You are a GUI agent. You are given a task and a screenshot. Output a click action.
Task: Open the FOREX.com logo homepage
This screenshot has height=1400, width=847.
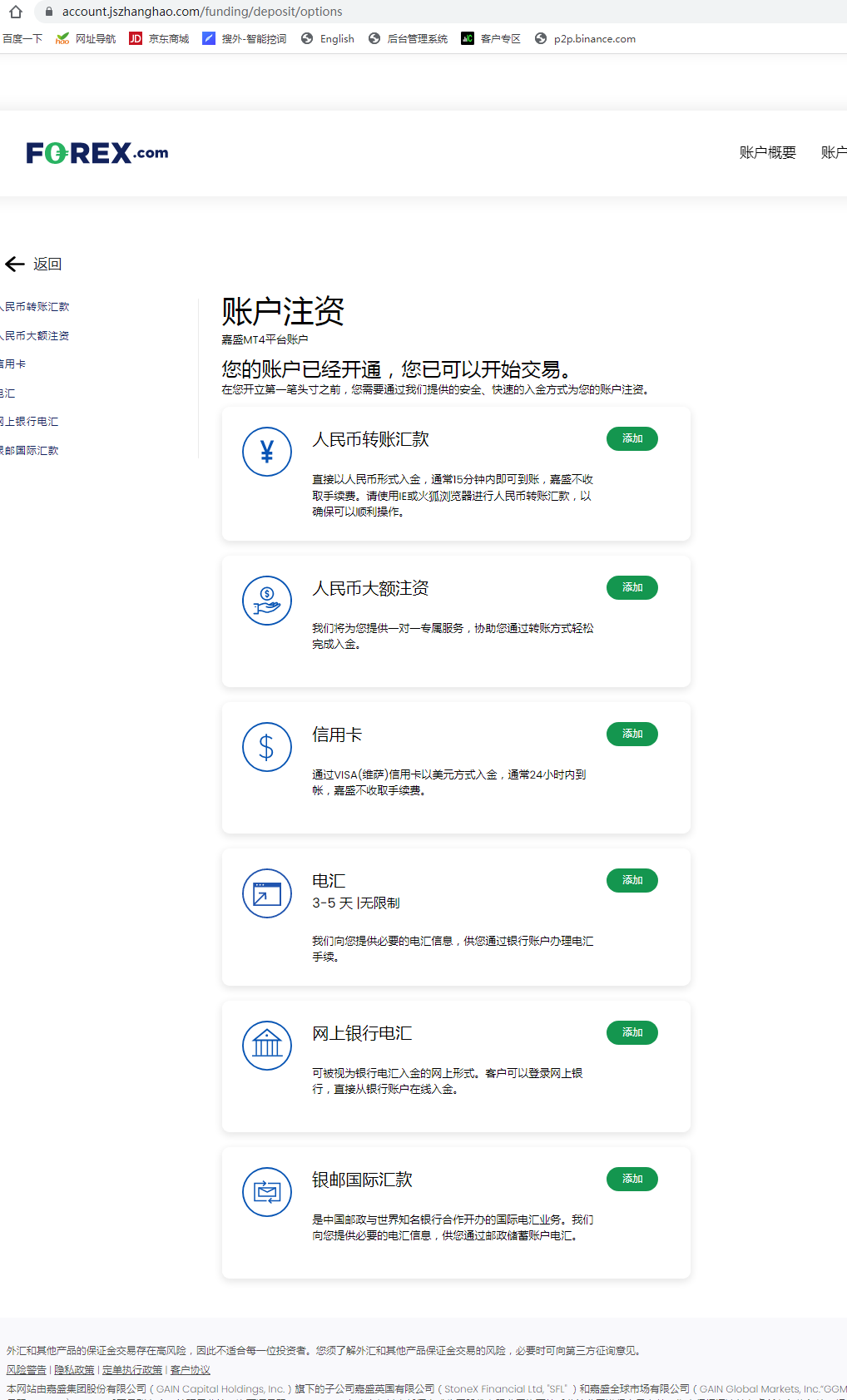[97, 153]
